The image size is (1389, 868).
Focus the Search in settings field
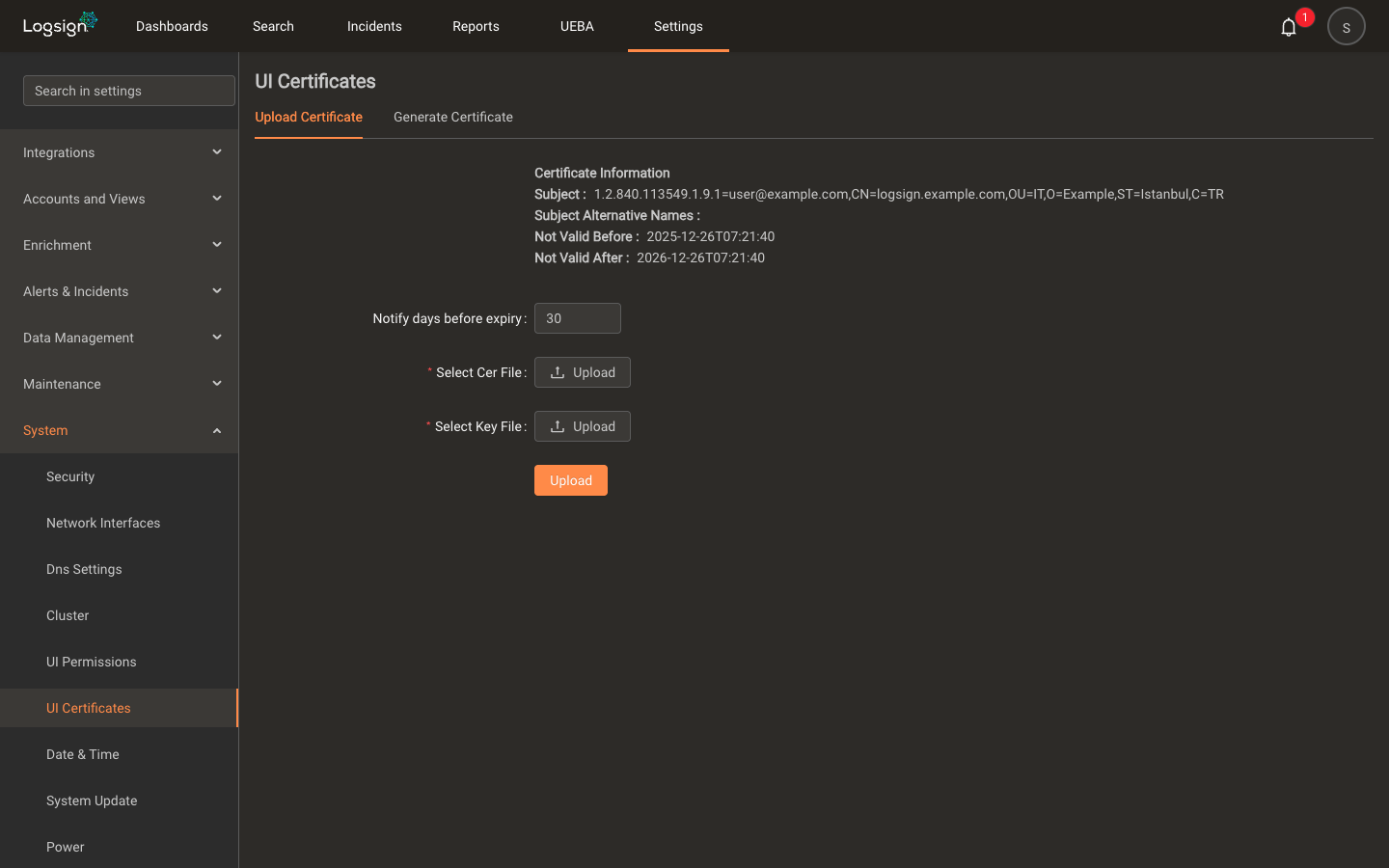(129, 91)
